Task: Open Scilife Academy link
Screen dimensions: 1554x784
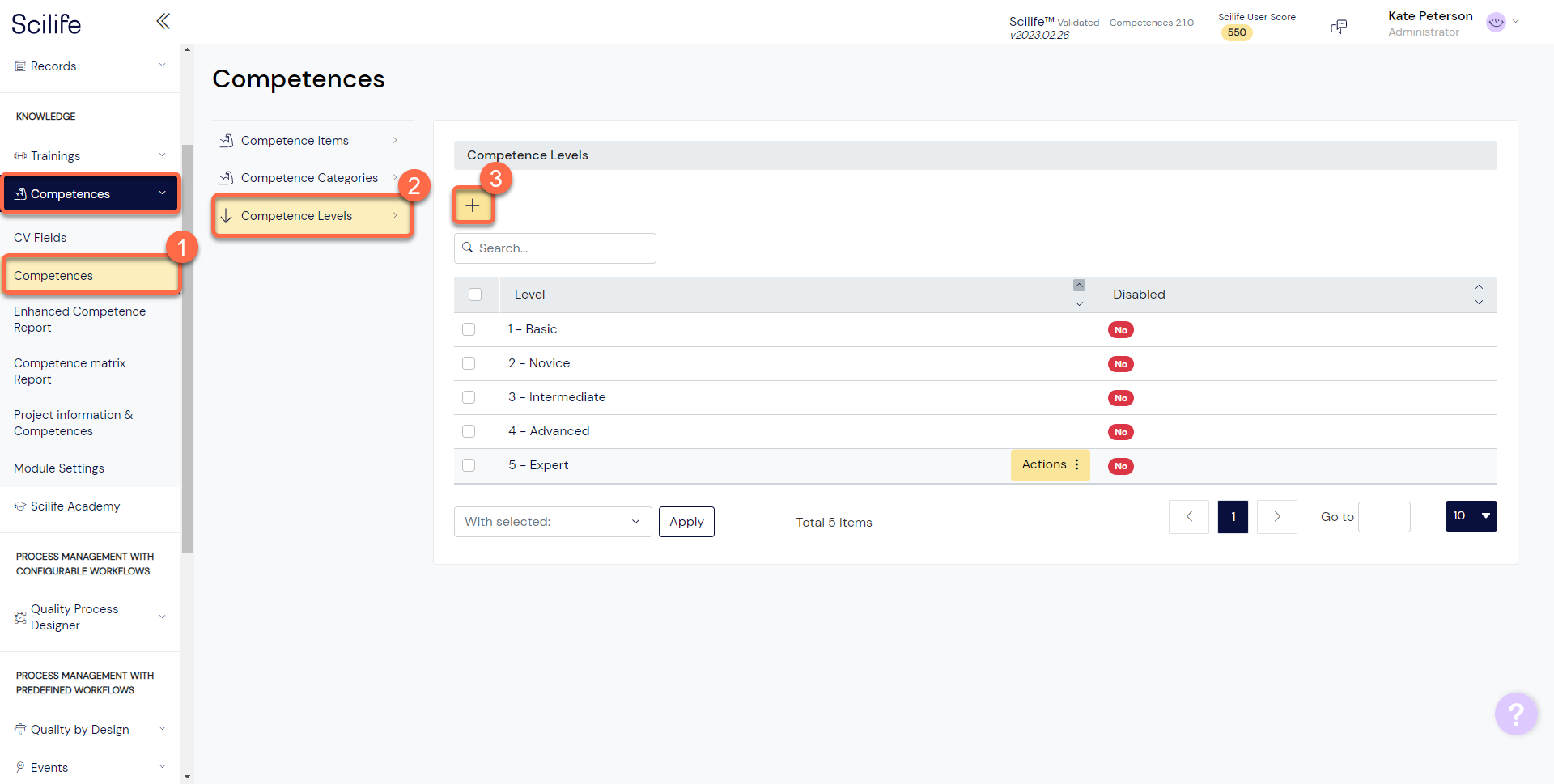Action: pyautogui.click(x=75, y=506)
